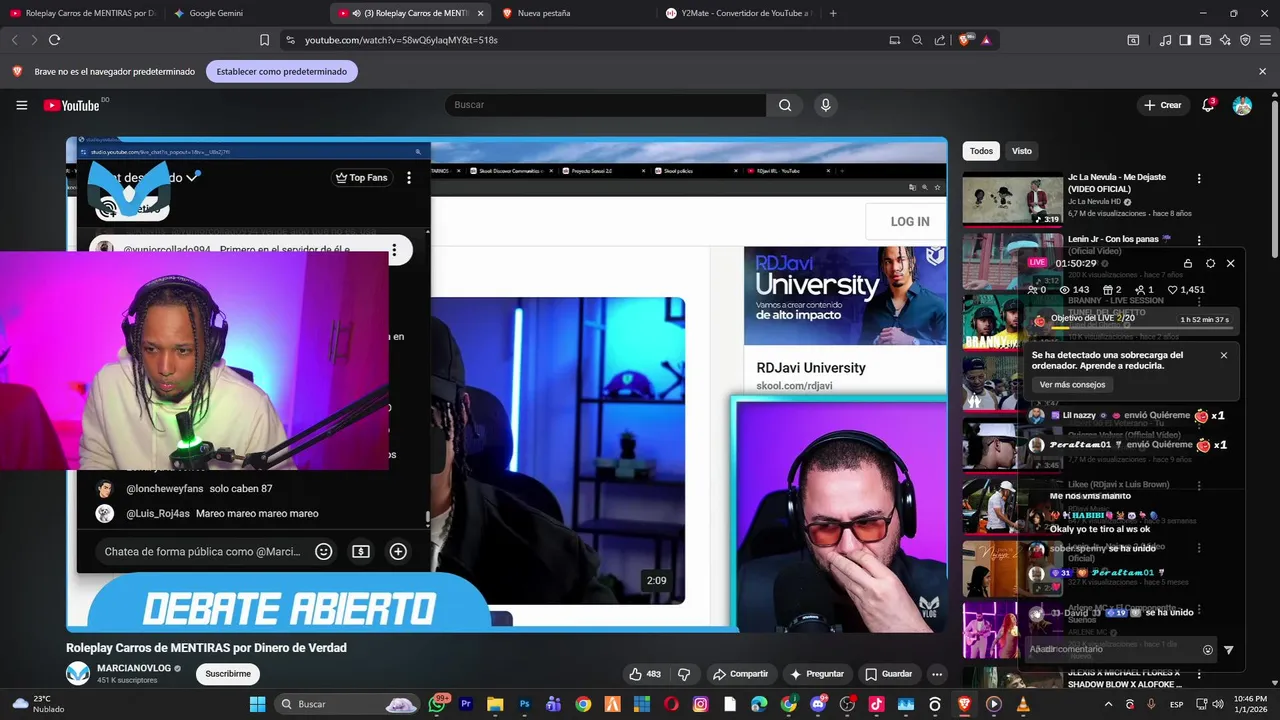
Task: Click in the YouTube Buscar search field
Action: pyautogui.click(x=605, y=105)
